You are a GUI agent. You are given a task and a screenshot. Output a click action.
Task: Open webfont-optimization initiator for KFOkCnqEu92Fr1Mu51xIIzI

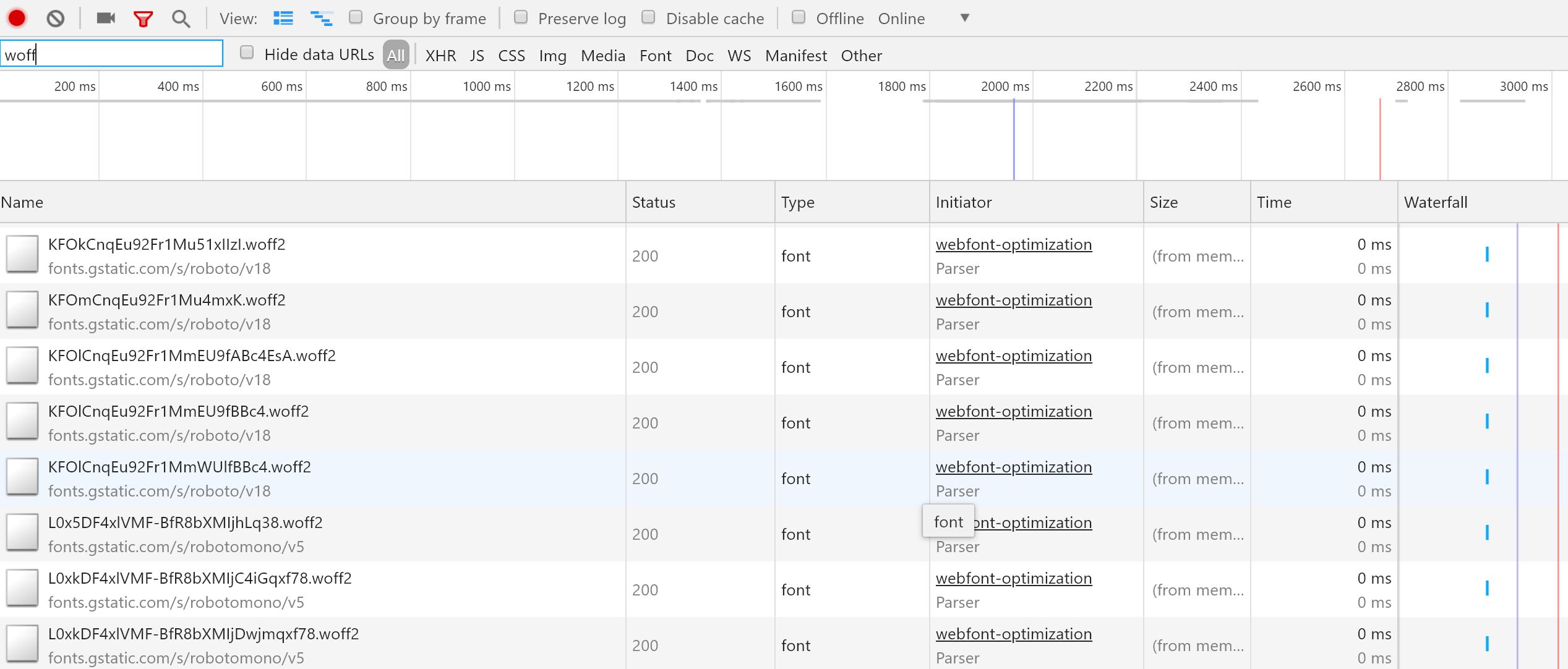click(1014, 244)
